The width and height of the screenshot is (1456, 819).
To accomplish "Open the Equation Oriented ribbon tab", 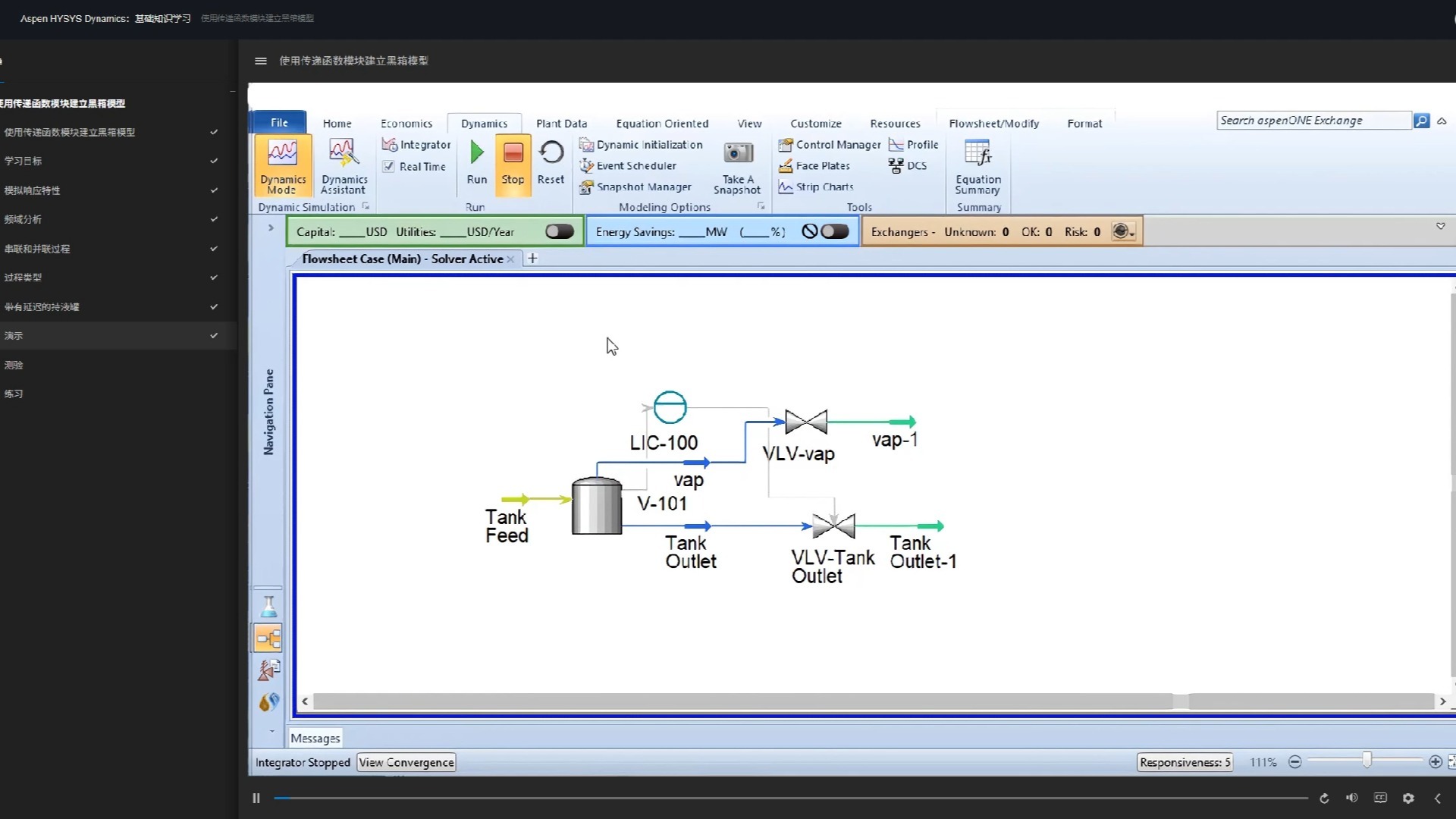I will point(661,122).
